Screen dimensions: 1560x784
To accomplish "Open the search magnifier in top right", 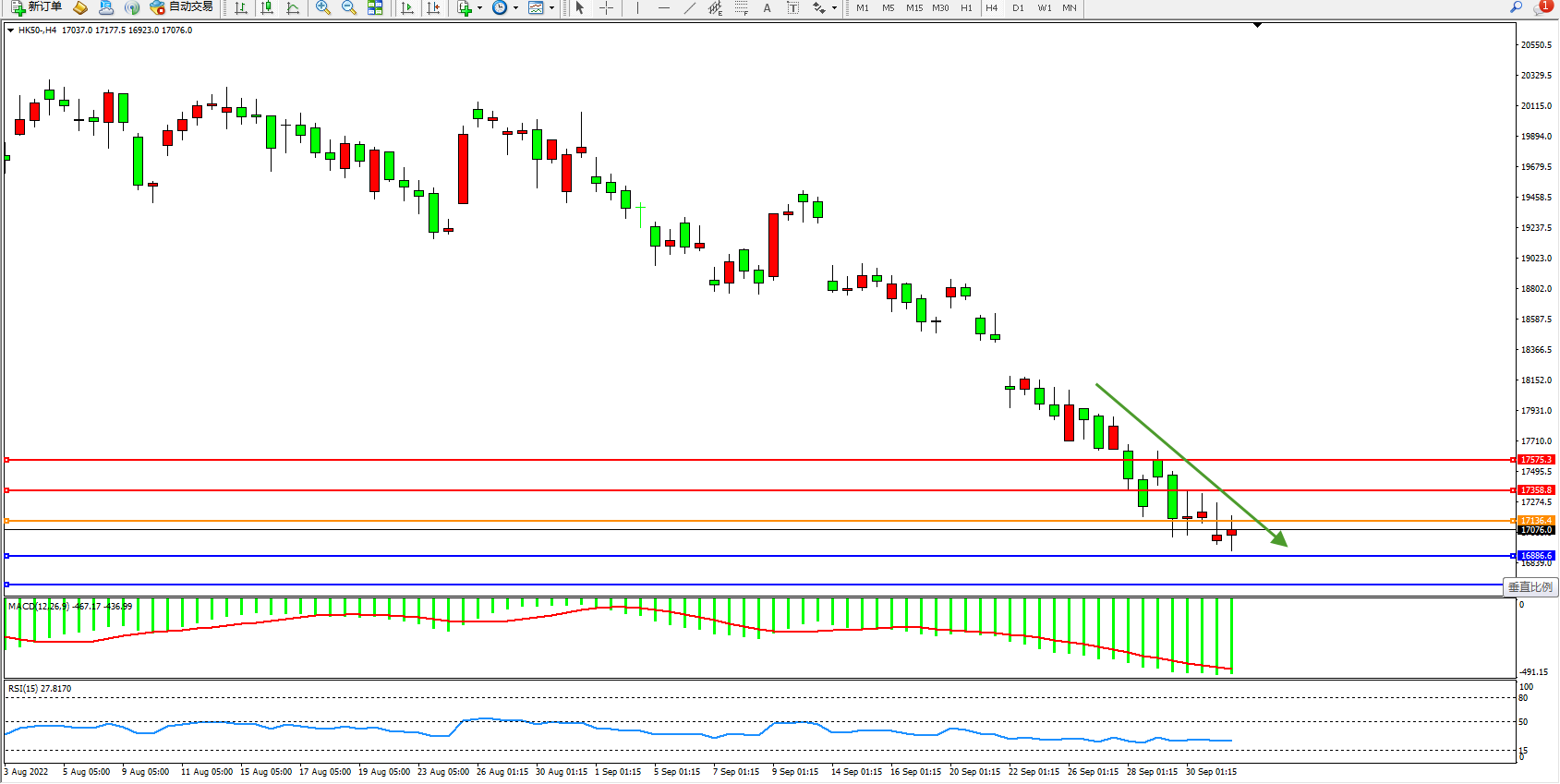I will [x=1516, y=7].
